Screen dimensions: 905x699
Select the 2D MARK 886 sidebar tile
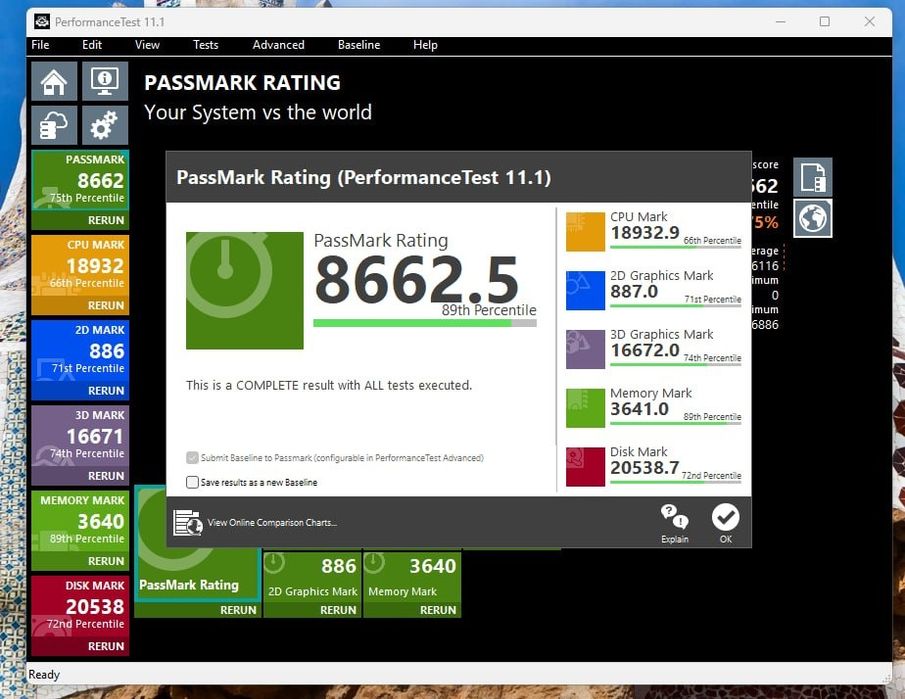80,351
